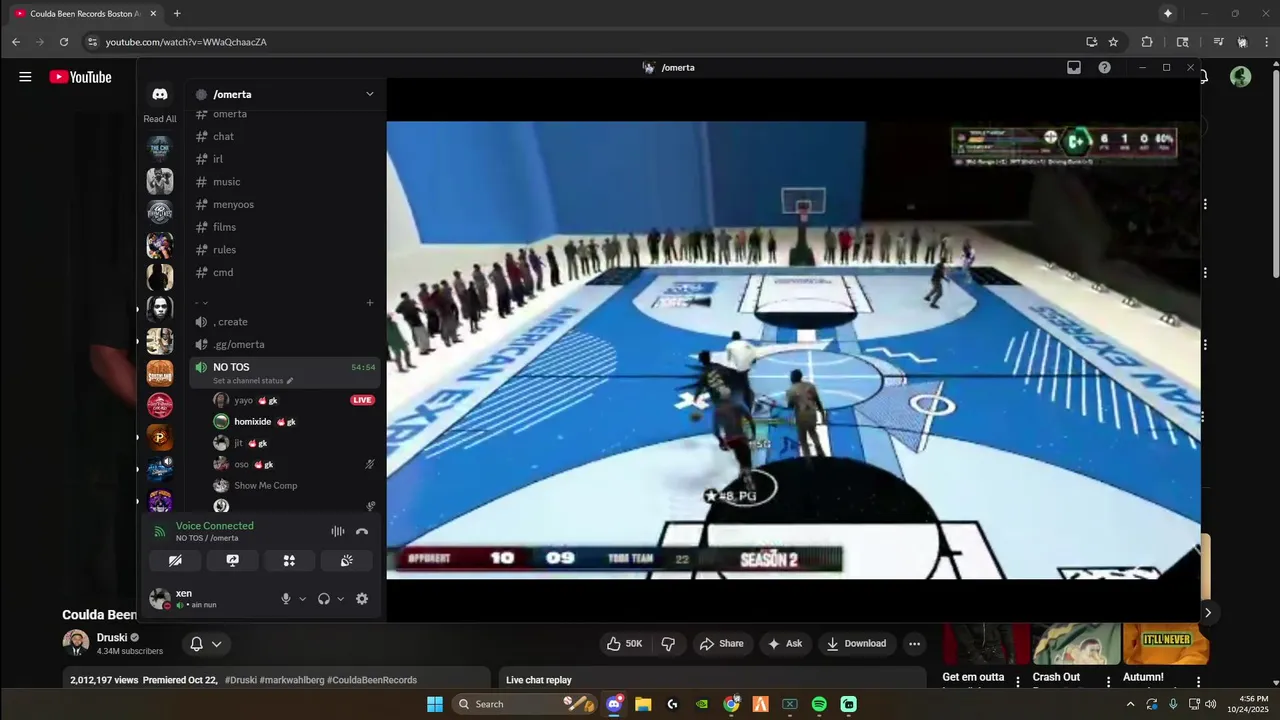Click yayo's stream video area
Screen dimensions: 1280x720
click(794, 350)
